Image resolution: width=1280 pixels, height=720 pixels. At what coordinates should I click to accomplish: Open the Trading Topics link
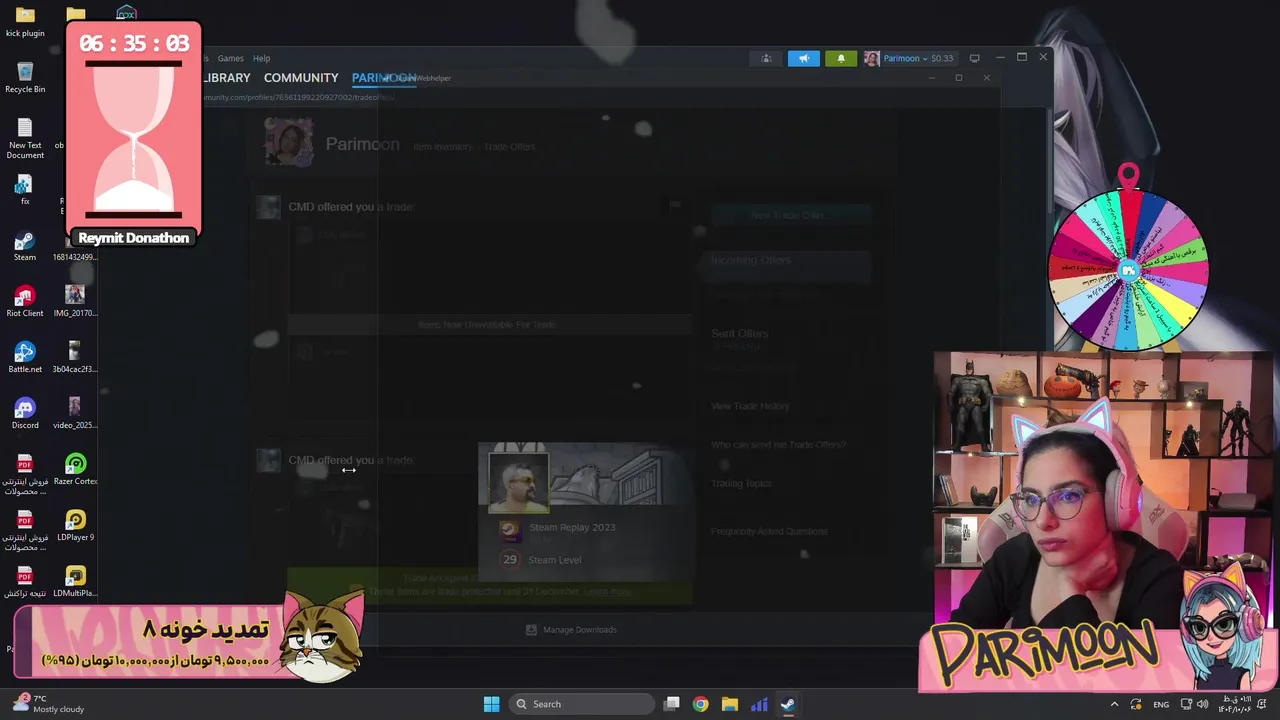pyautogui.click(x=741, y=484)
